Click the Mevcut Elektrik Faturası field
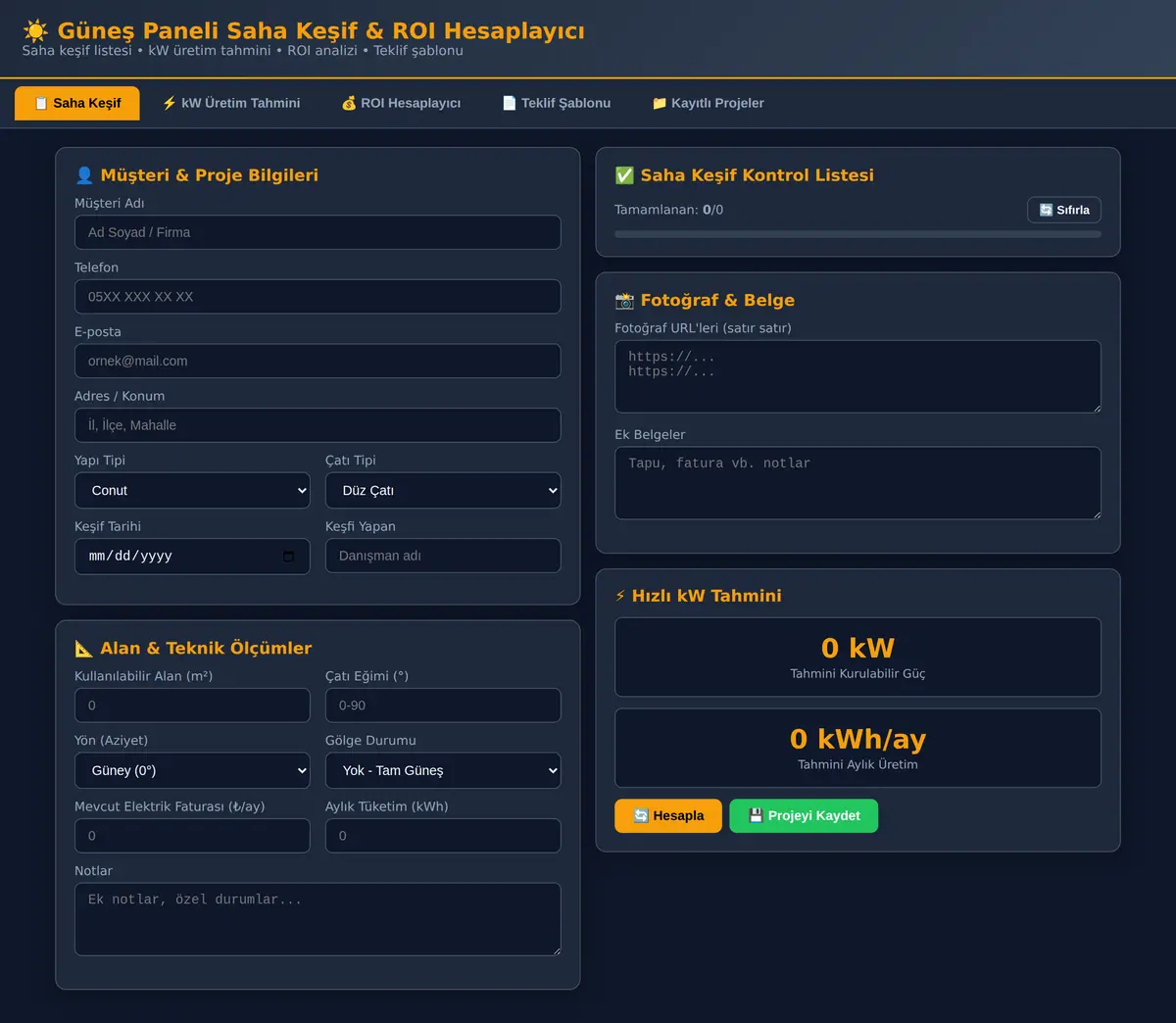 192,836
